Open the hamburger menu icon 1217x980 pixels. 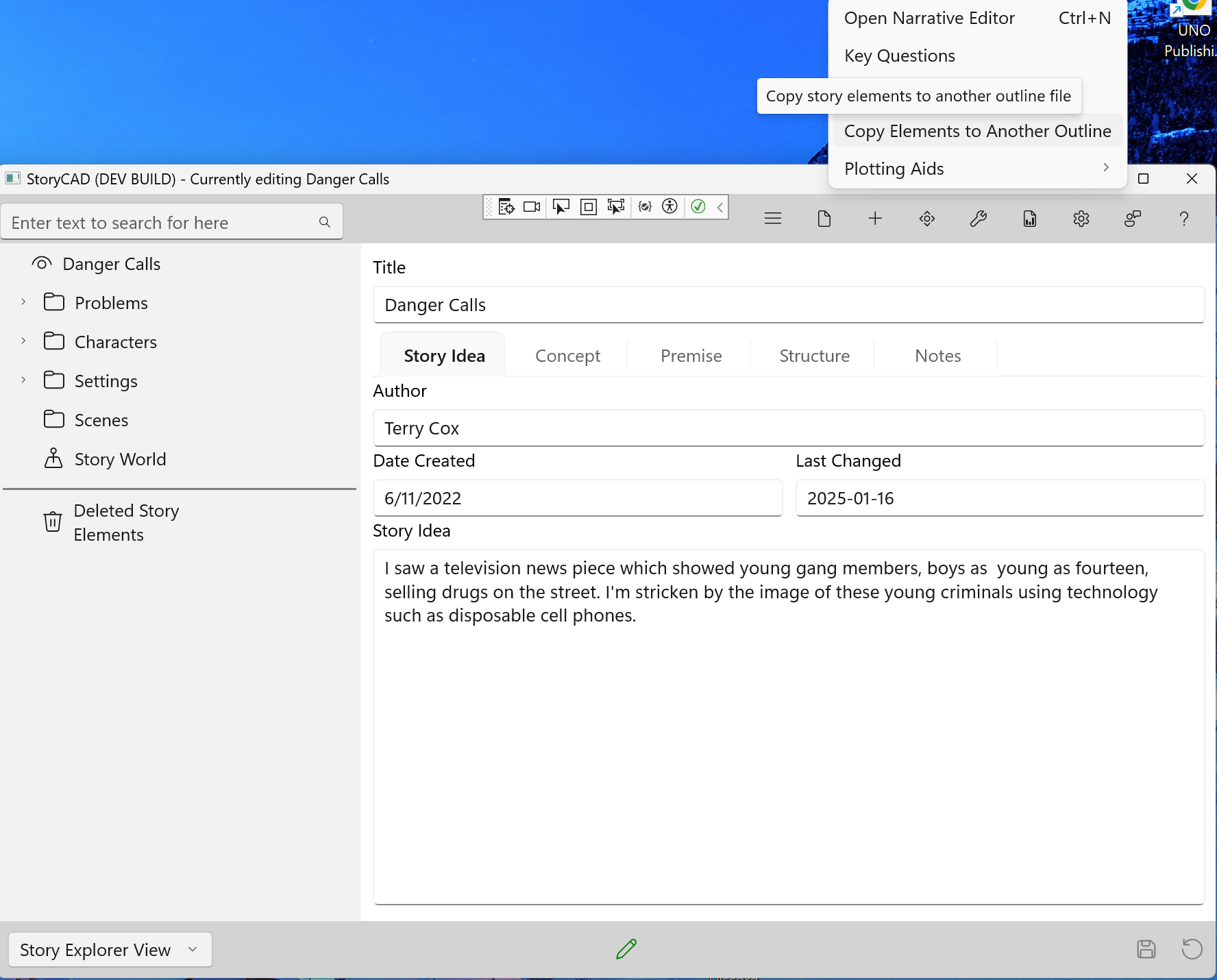(x=772, y=218)
